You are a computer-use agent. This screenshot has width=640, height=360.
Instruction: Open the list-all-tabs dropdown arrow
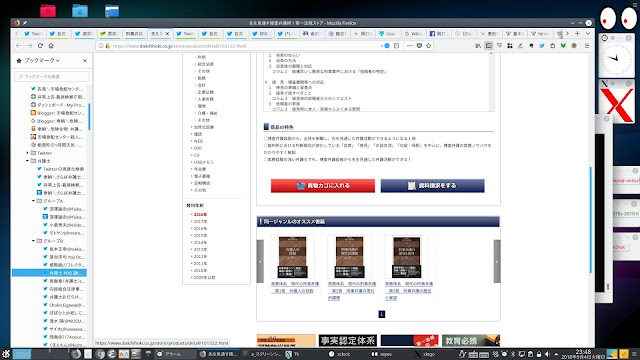(588, 33)
